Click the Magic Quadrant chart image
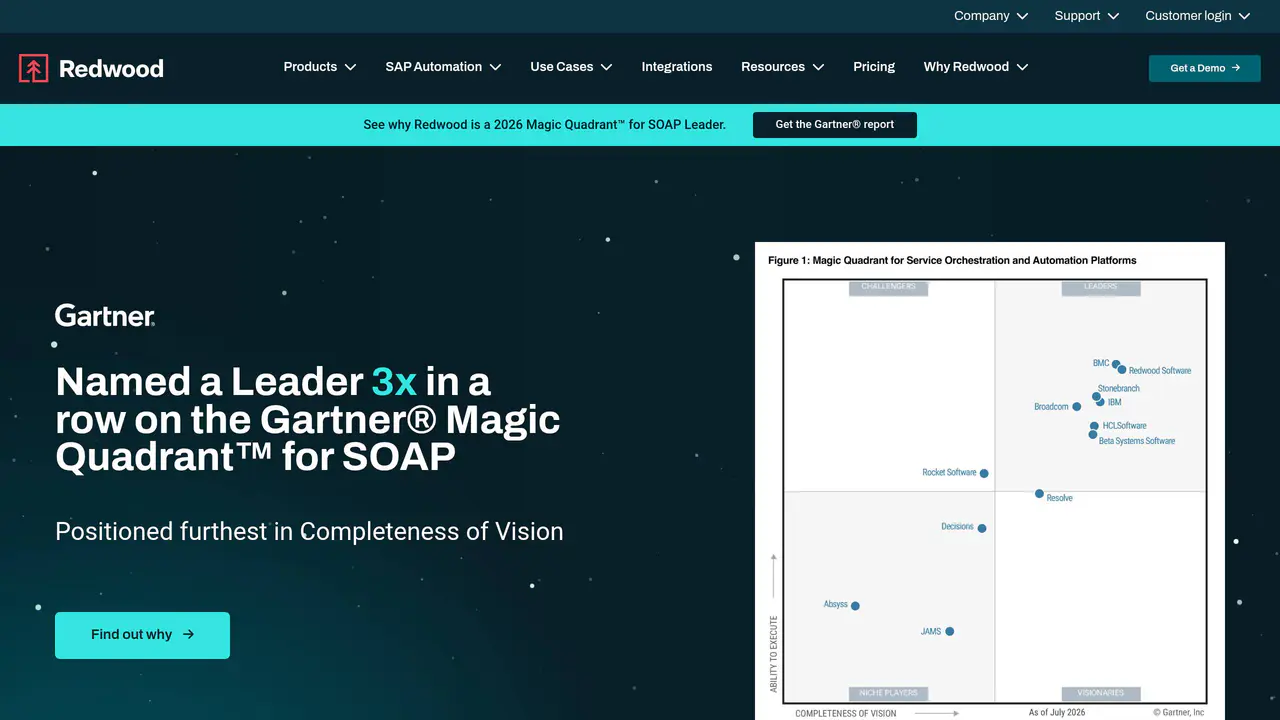1280x720 pixels. pyautogui.click(x=990, y=481)
